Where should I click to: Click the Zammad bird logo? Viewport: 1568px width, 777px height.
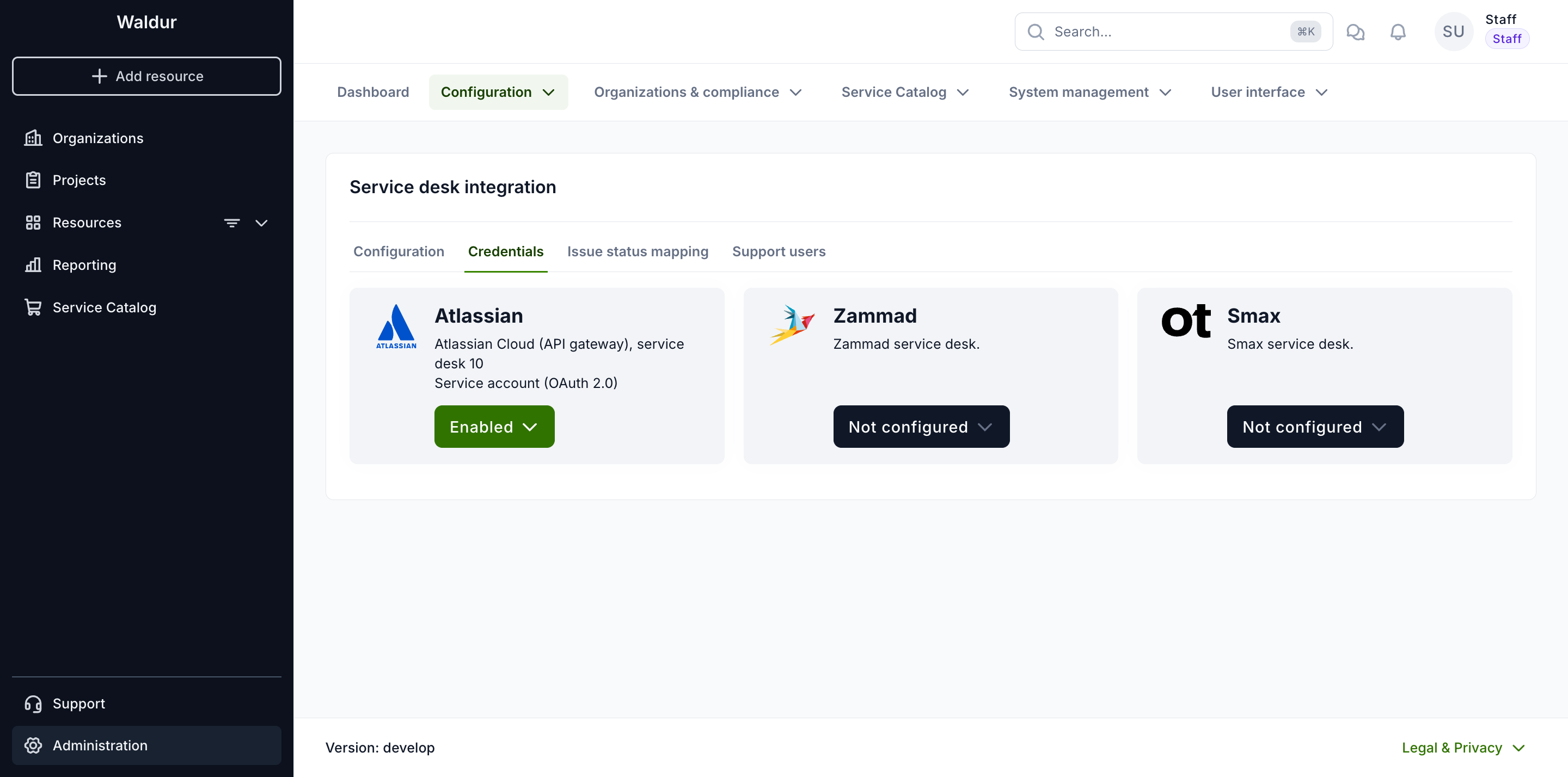pyautogui.click(x=791, y=324)
